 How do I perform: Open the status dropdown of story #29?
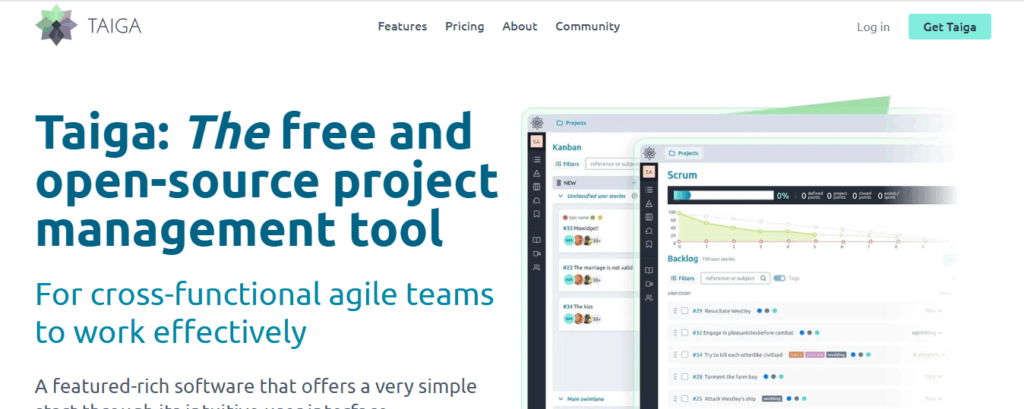pyautogui.click(x=932, y=311)
